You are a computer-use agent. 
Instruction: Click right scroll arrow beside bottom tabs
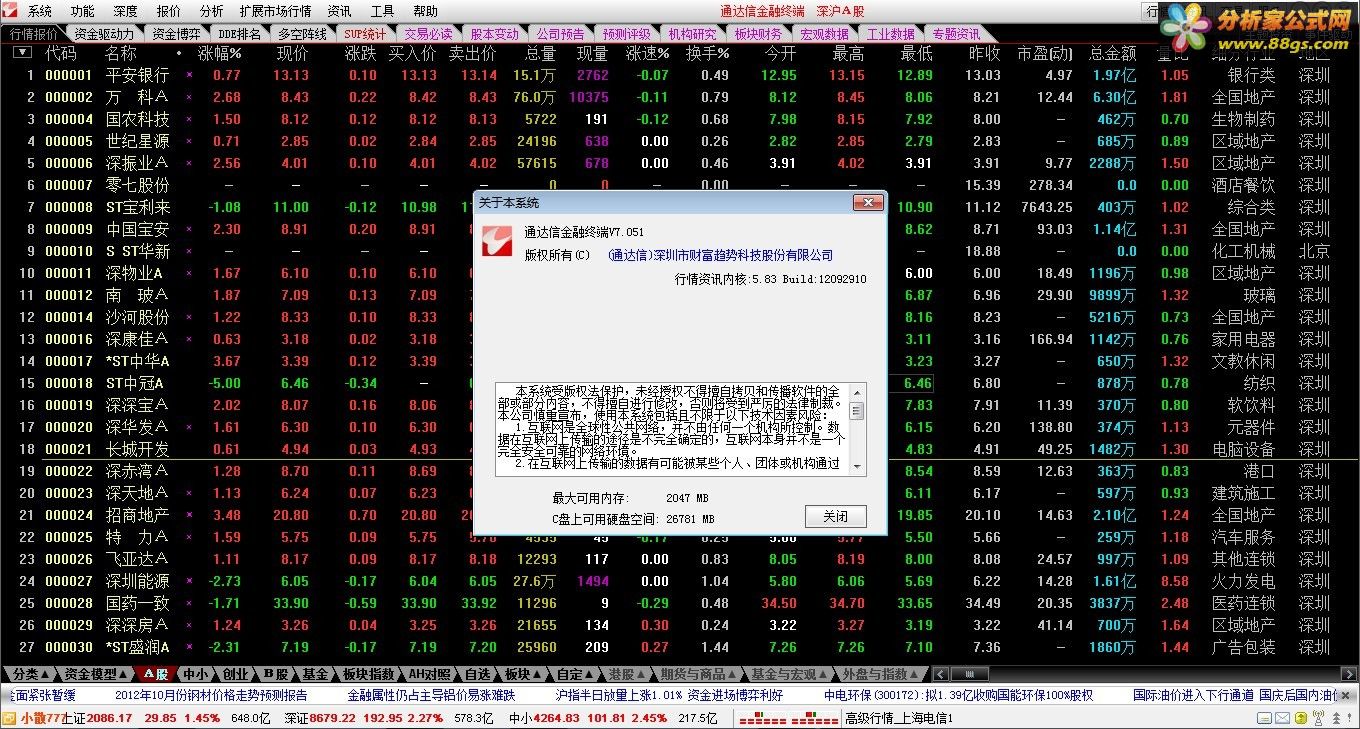tap(1351, 674)
